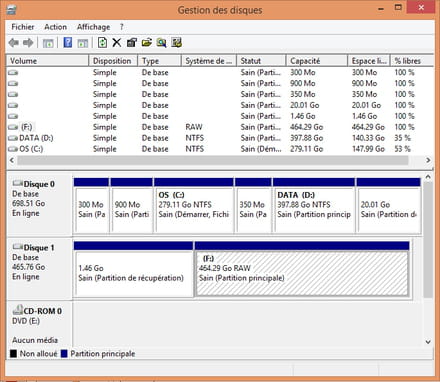440x382 pixels.
Task: Click the volume list right scroll arrow
Action: pos(428,160)
